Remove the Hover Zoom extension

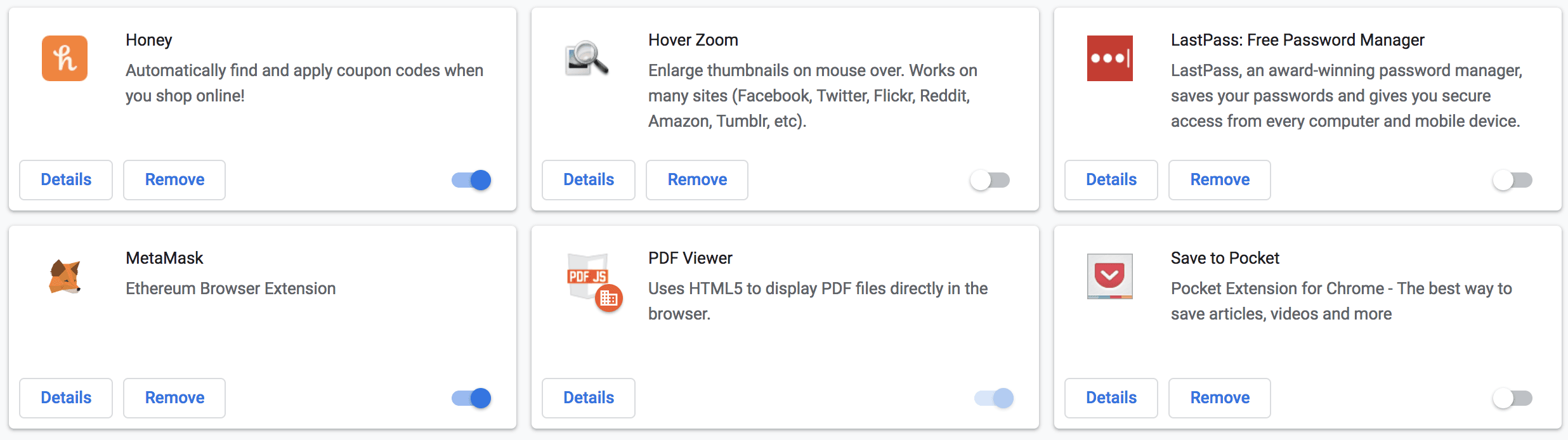[x=697, y=180]
